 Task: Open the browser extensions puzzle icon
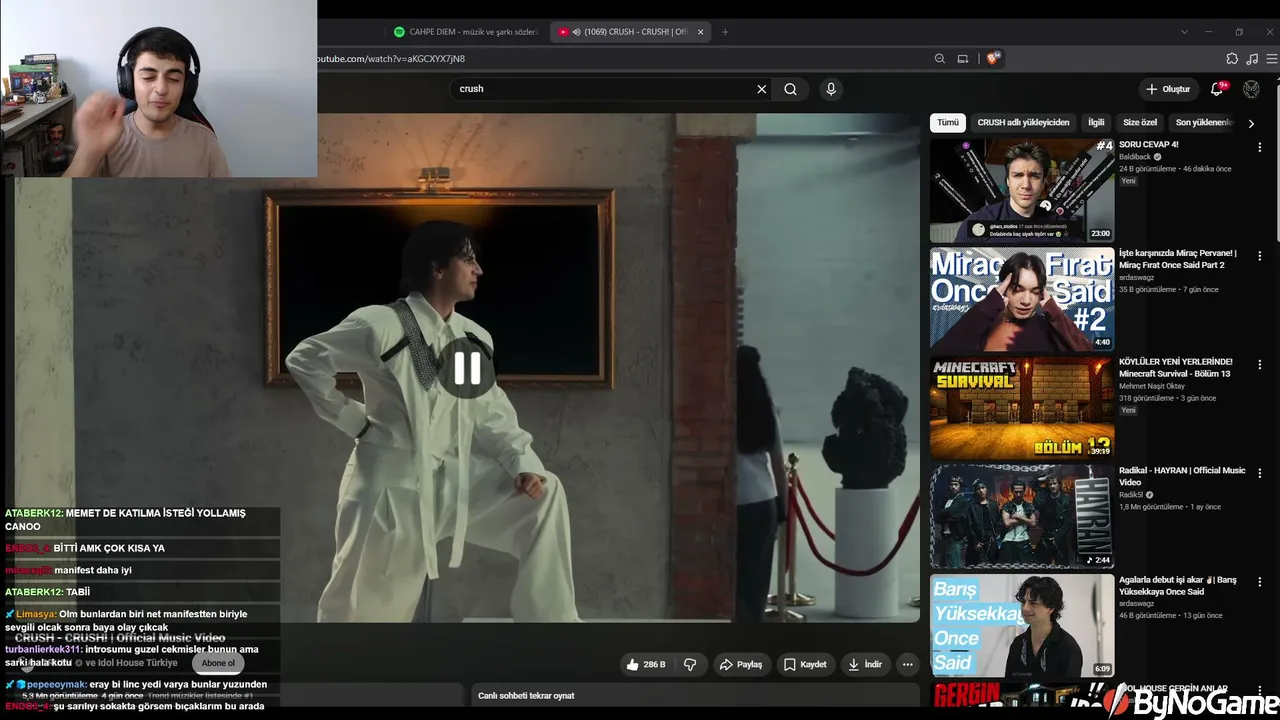tap(1232, 59)
